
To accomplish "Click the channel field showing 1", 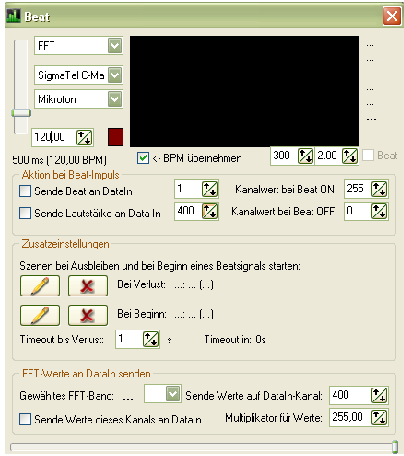I will [x=188, y=189].
